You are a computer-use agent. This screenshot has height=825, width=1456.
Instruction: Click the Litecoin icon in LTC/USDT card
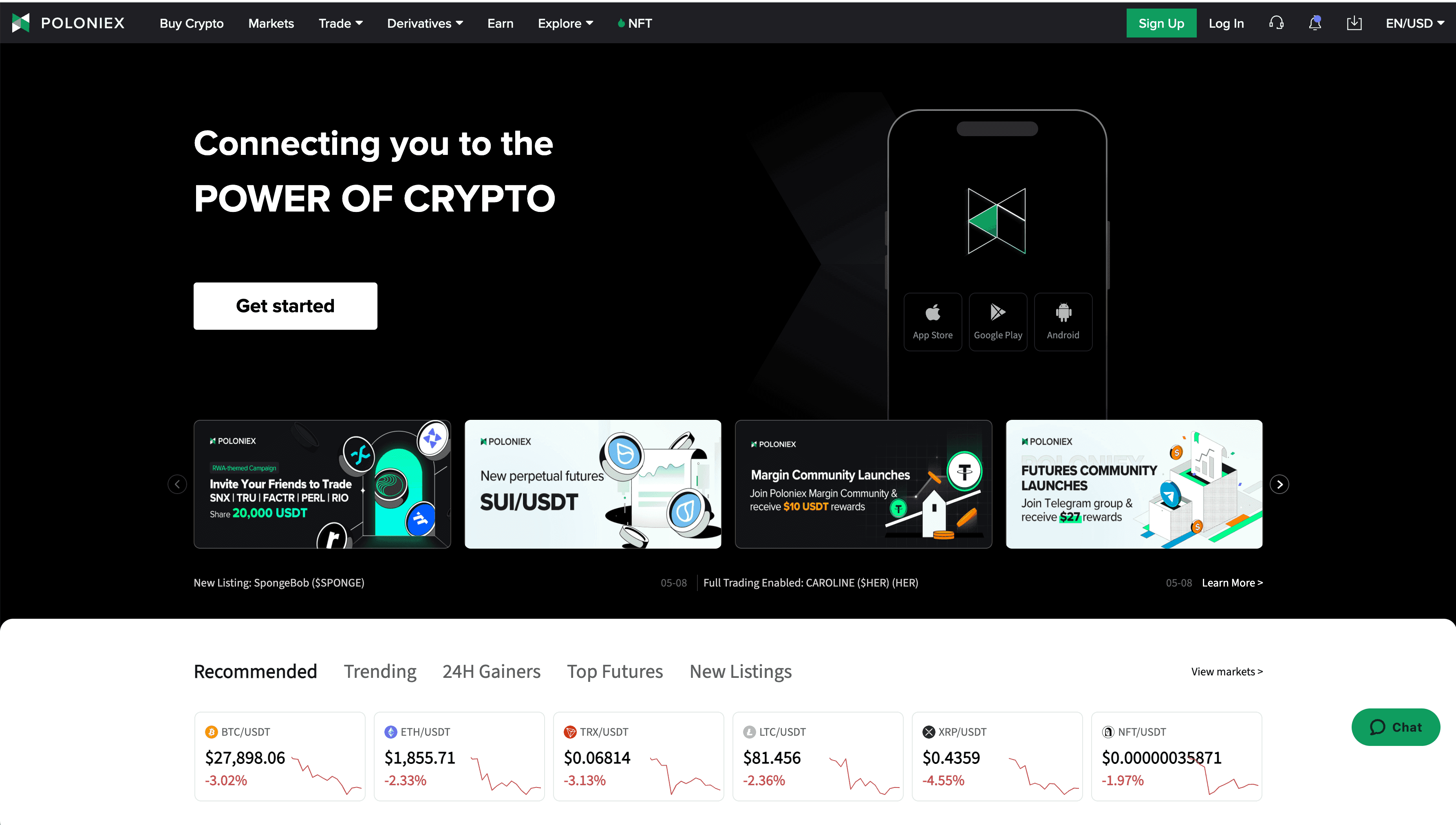click(749, 732)
